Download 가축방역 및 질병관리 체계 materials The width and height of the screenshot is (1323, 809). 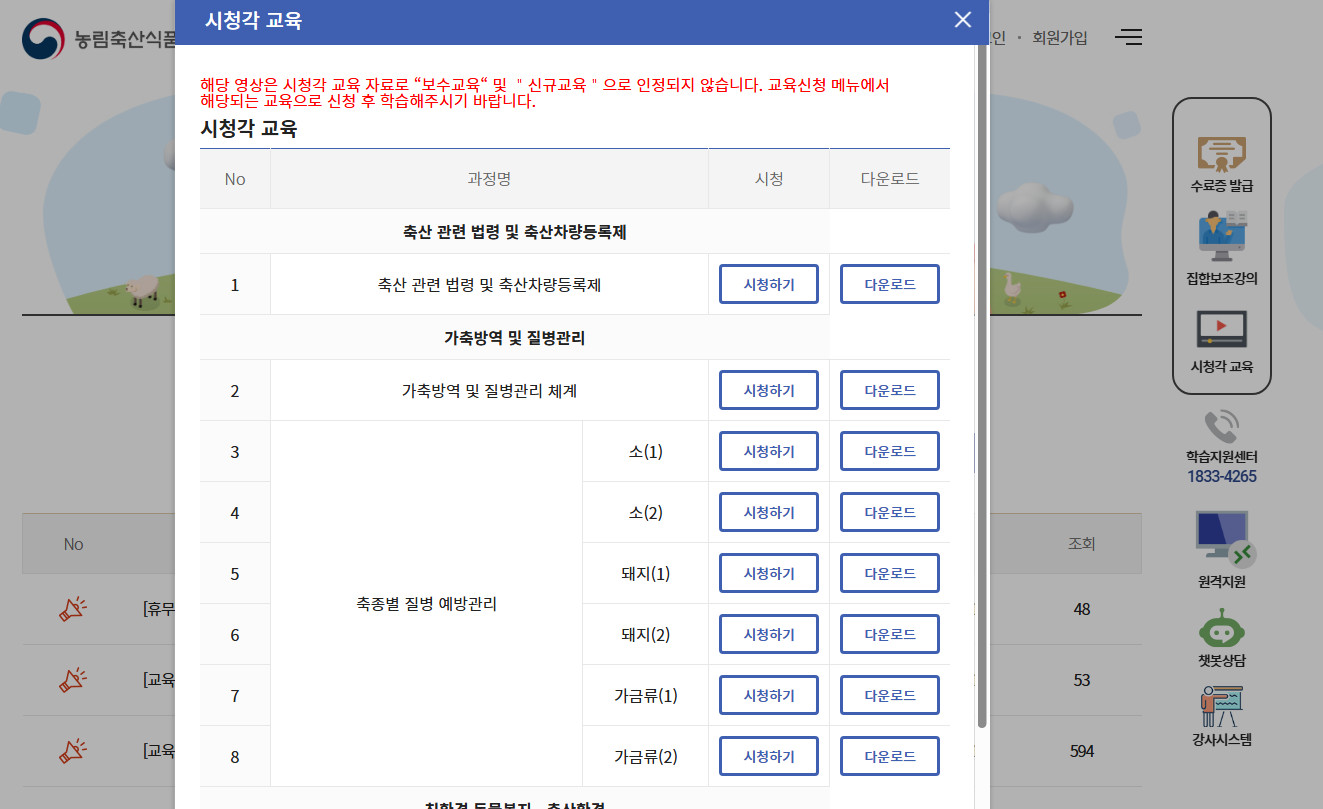[x=889, y=390]
